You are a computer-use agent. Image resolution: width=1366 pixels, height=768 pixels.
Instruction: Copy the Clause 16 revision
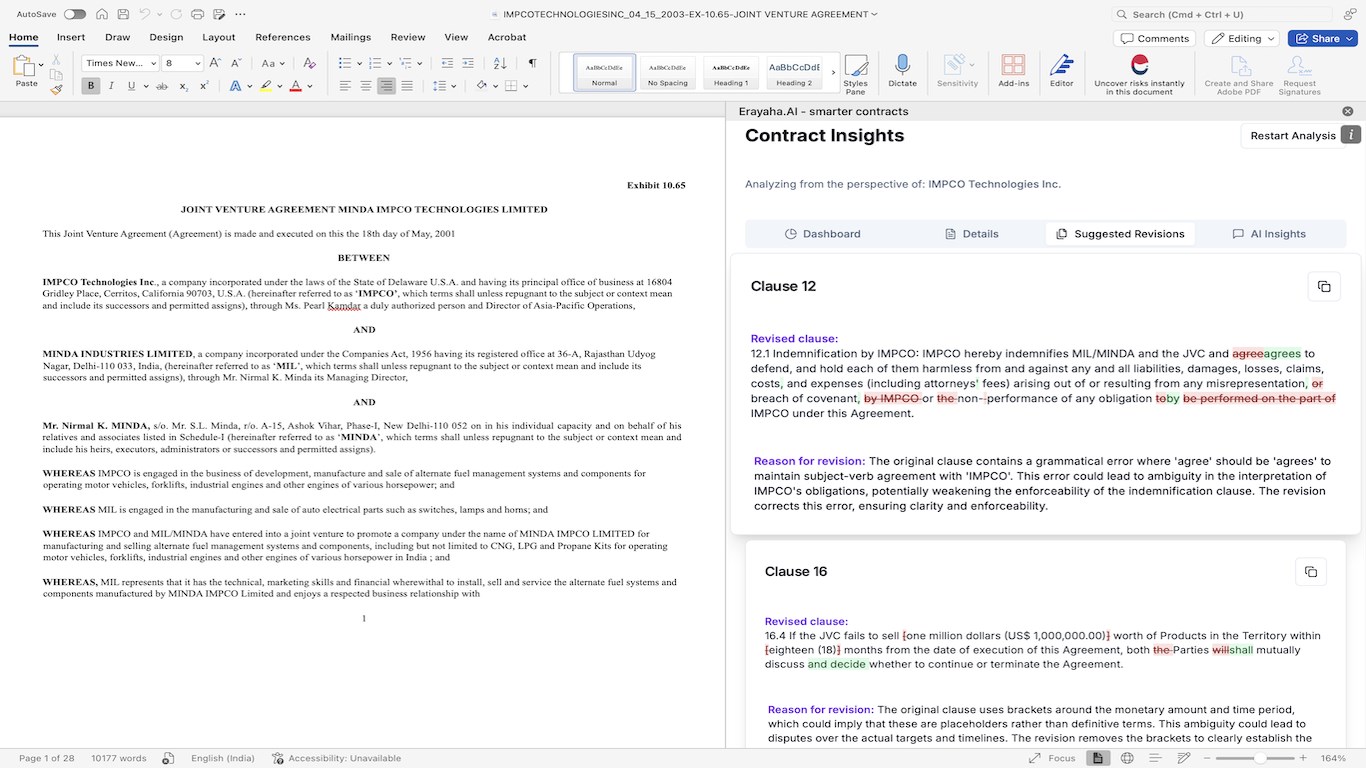coord(1310,572)
